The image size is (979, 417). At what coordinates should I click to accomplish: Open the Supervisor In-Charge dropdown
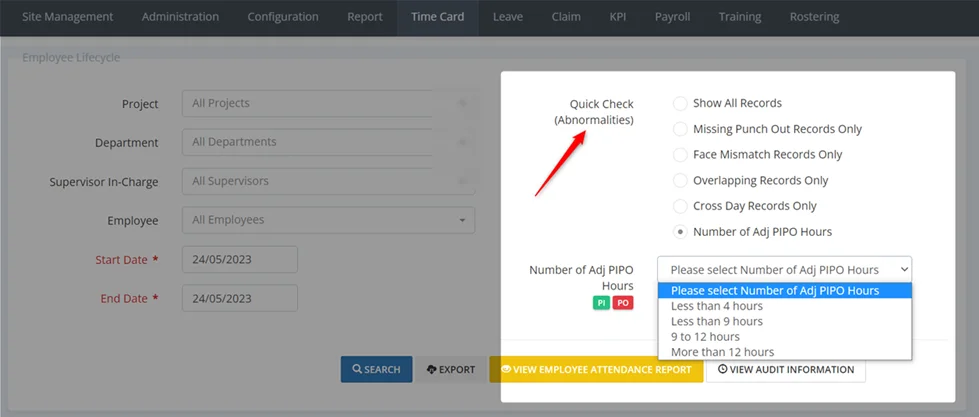(328, 181)
